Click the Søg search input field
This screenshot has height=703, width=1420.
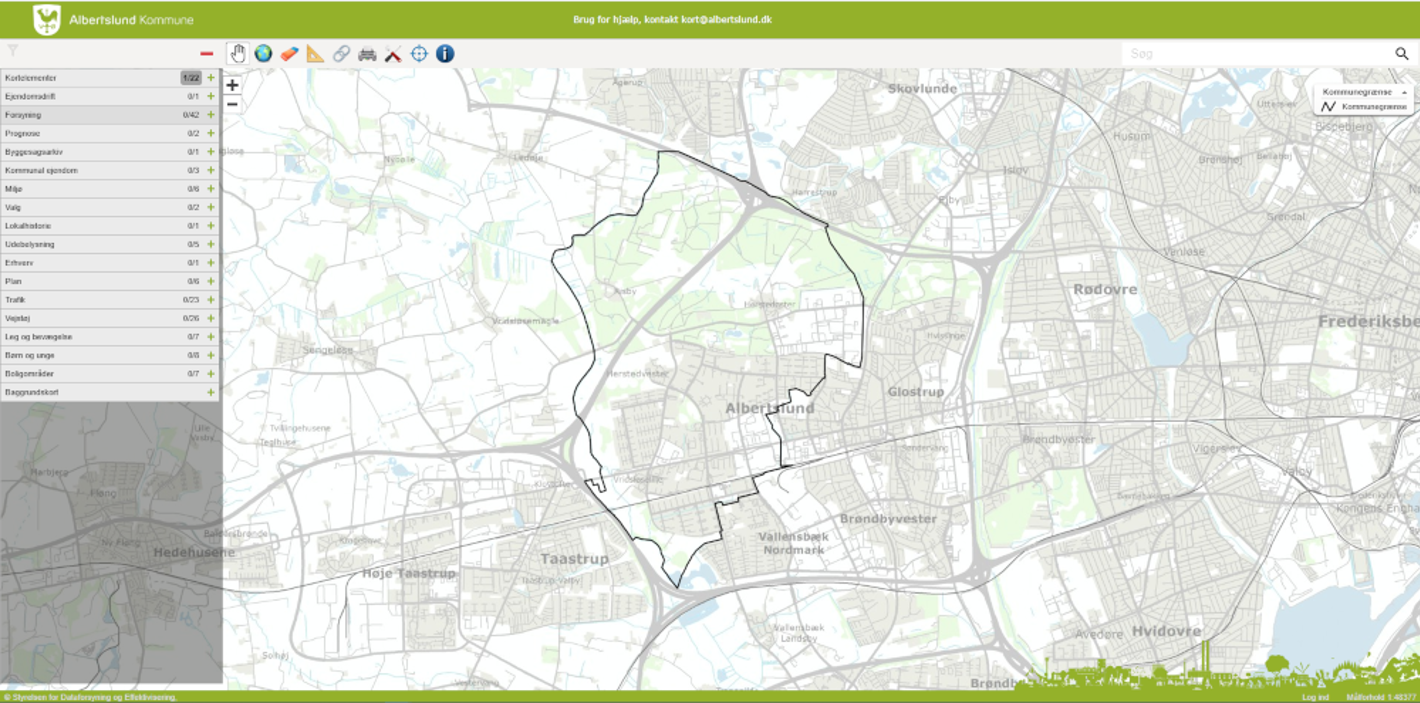(x=1255, y=54)
